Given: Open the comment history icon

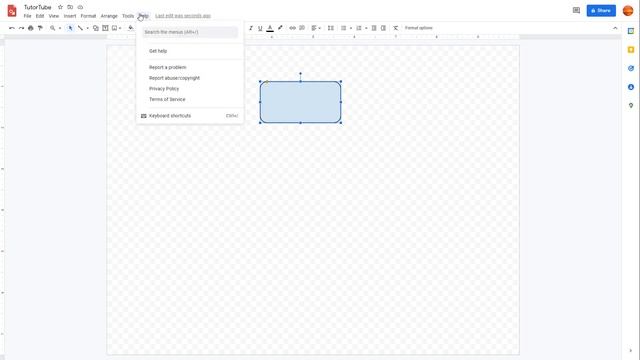Looking at the screenshot, I should coord(576,10).
